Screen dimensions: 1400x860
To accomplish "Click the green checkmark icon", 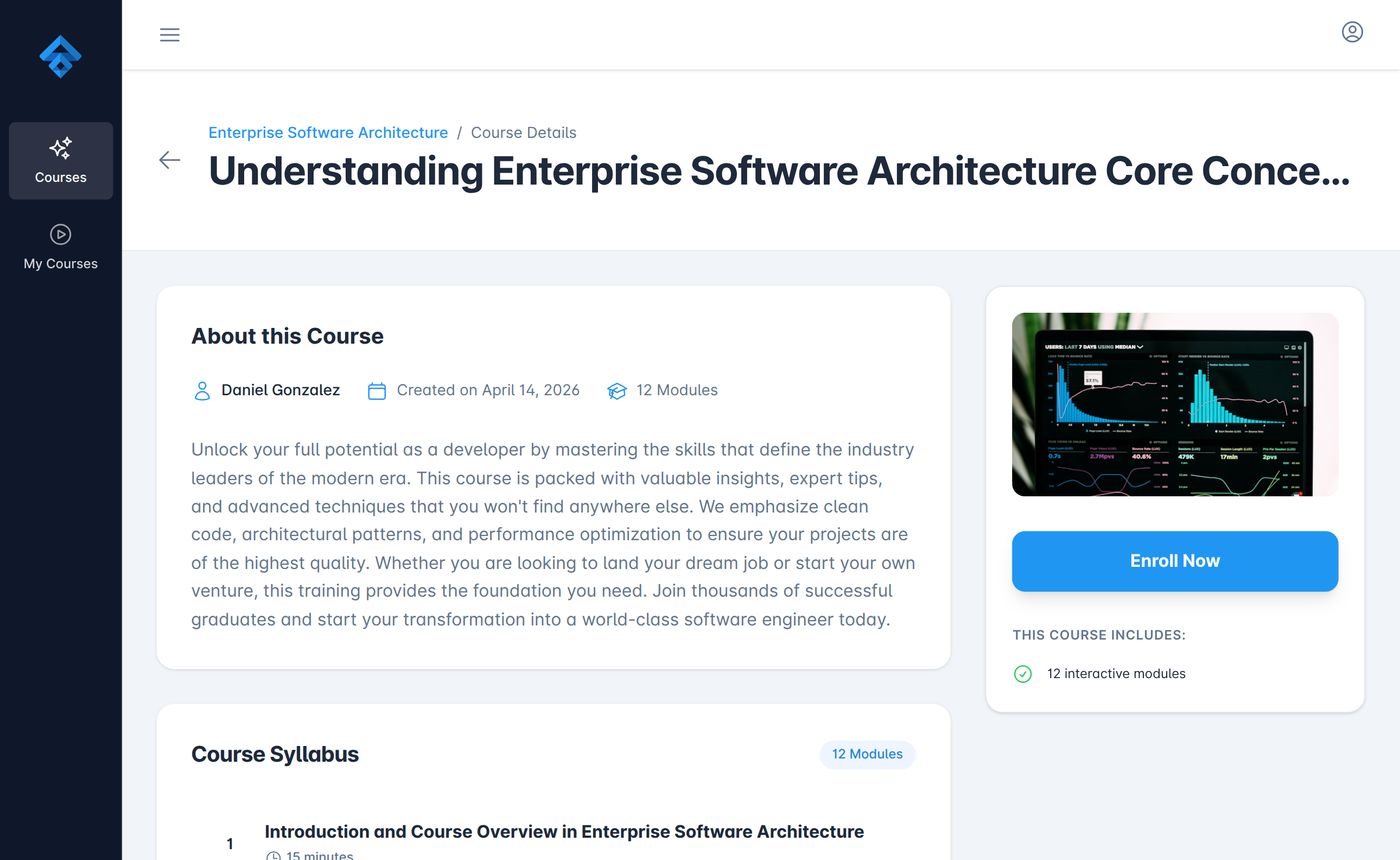I will pyautogui.click(x=1022, y=674).
